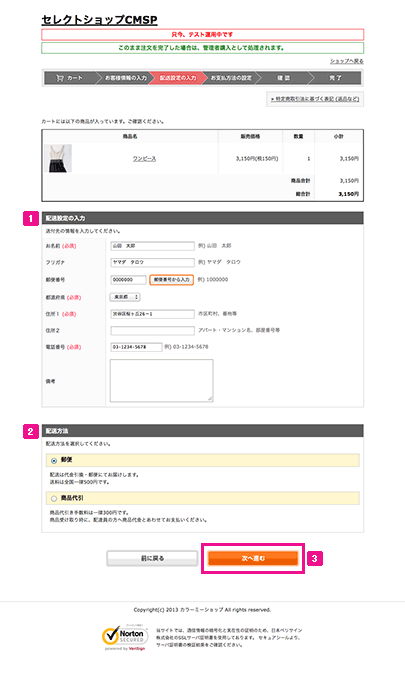
Task: Open the 都道府県 prefecture dropdown
Action: point(125,297)
